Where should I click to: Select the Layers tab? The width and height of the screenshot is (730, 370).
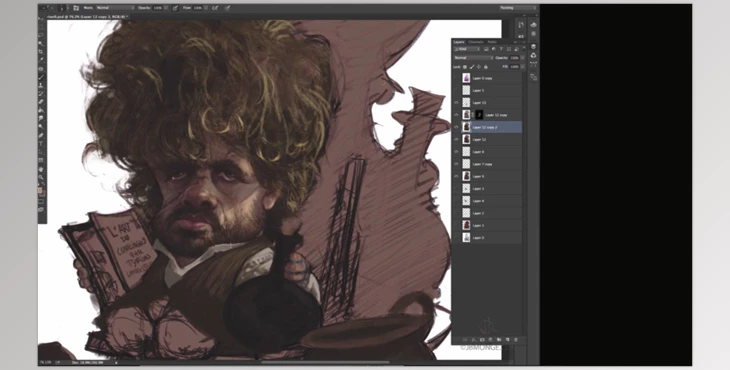pyautogui.click(x=459, y=42)
